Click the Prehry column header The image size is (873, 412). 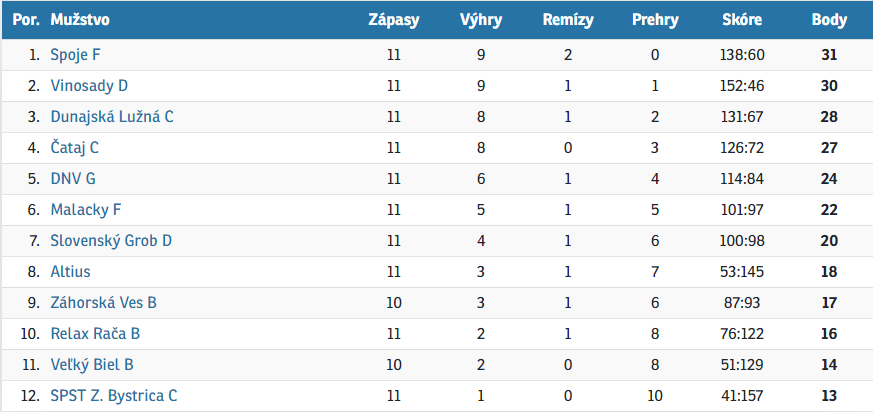[655, 21]
